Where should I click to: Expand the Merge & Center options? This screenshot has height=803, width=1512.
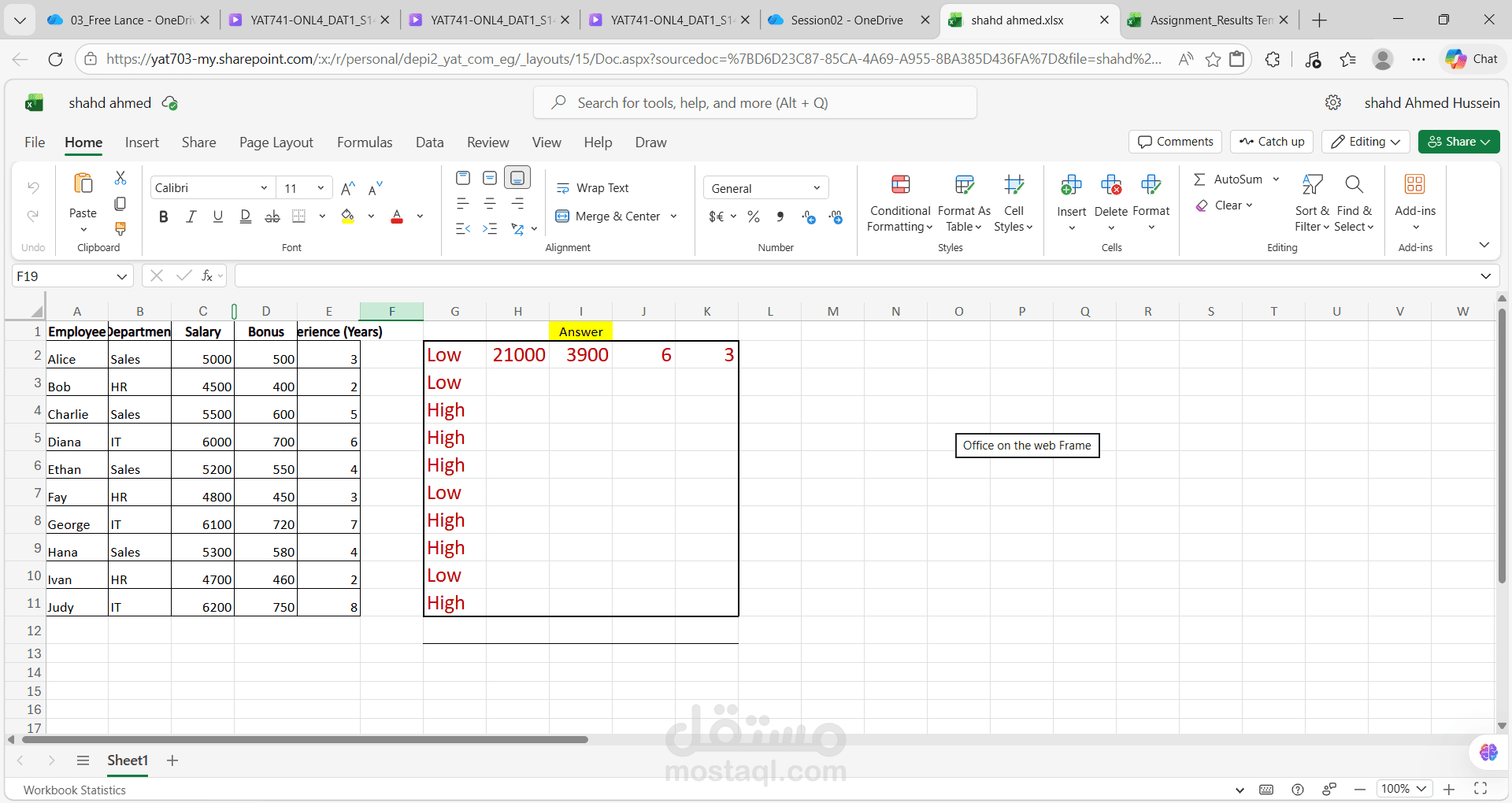[x=674, y=216]
